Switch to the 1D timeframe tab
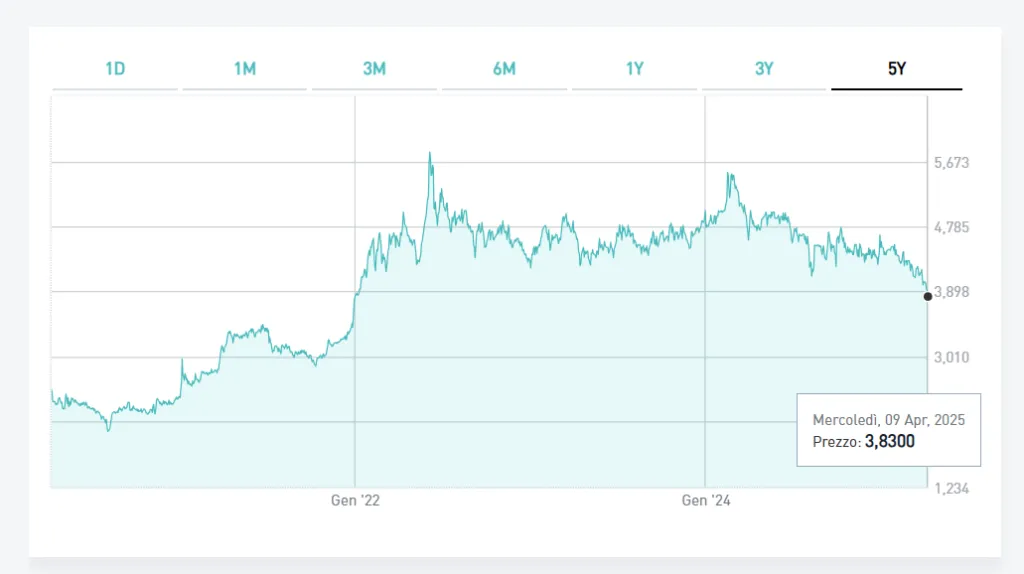The image size is (1024, 574). (x=115, y=69)
